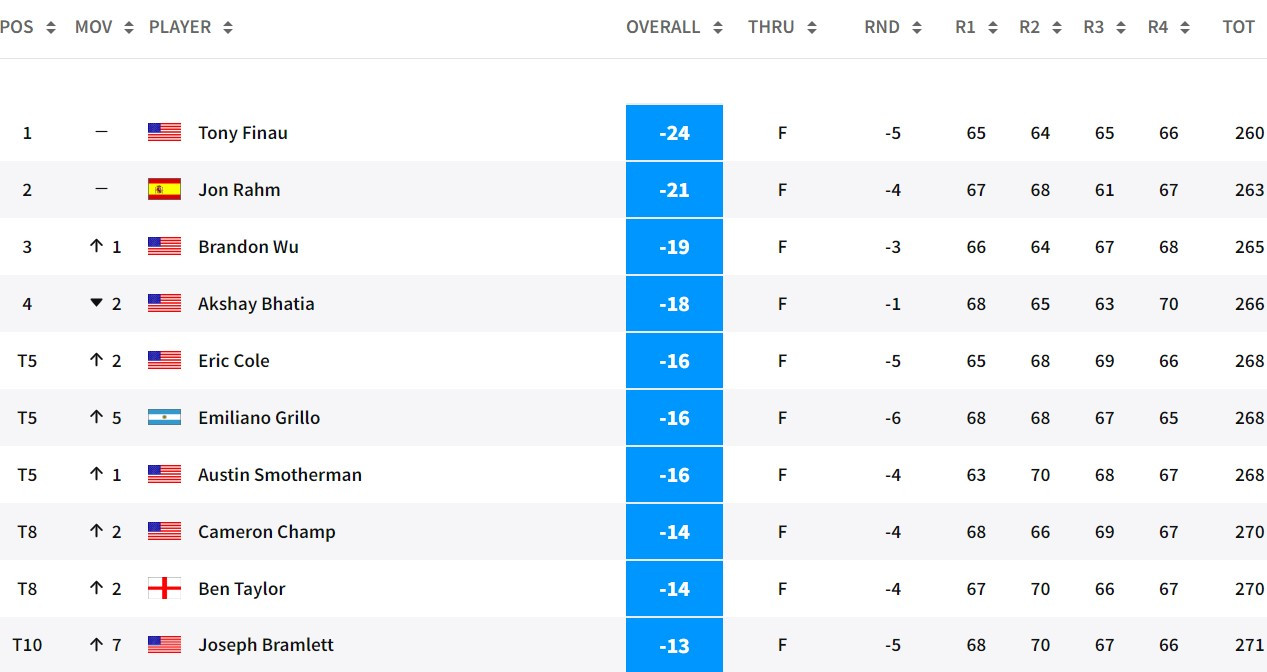Sort by R4 round scores
Image resolution: width=1267 pixels, height=672 pixels.
(x=1168, y=27)
